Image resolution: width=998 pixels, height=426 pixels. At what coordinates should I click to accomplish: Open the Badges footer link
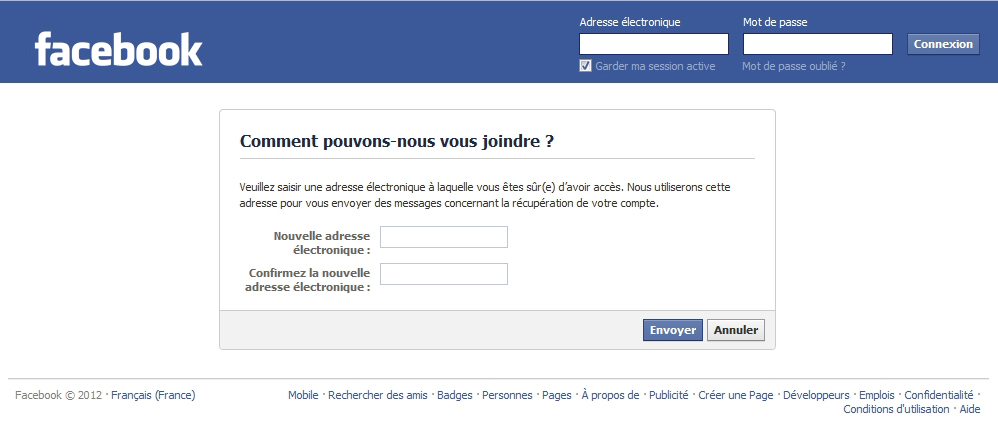(455, 395)
